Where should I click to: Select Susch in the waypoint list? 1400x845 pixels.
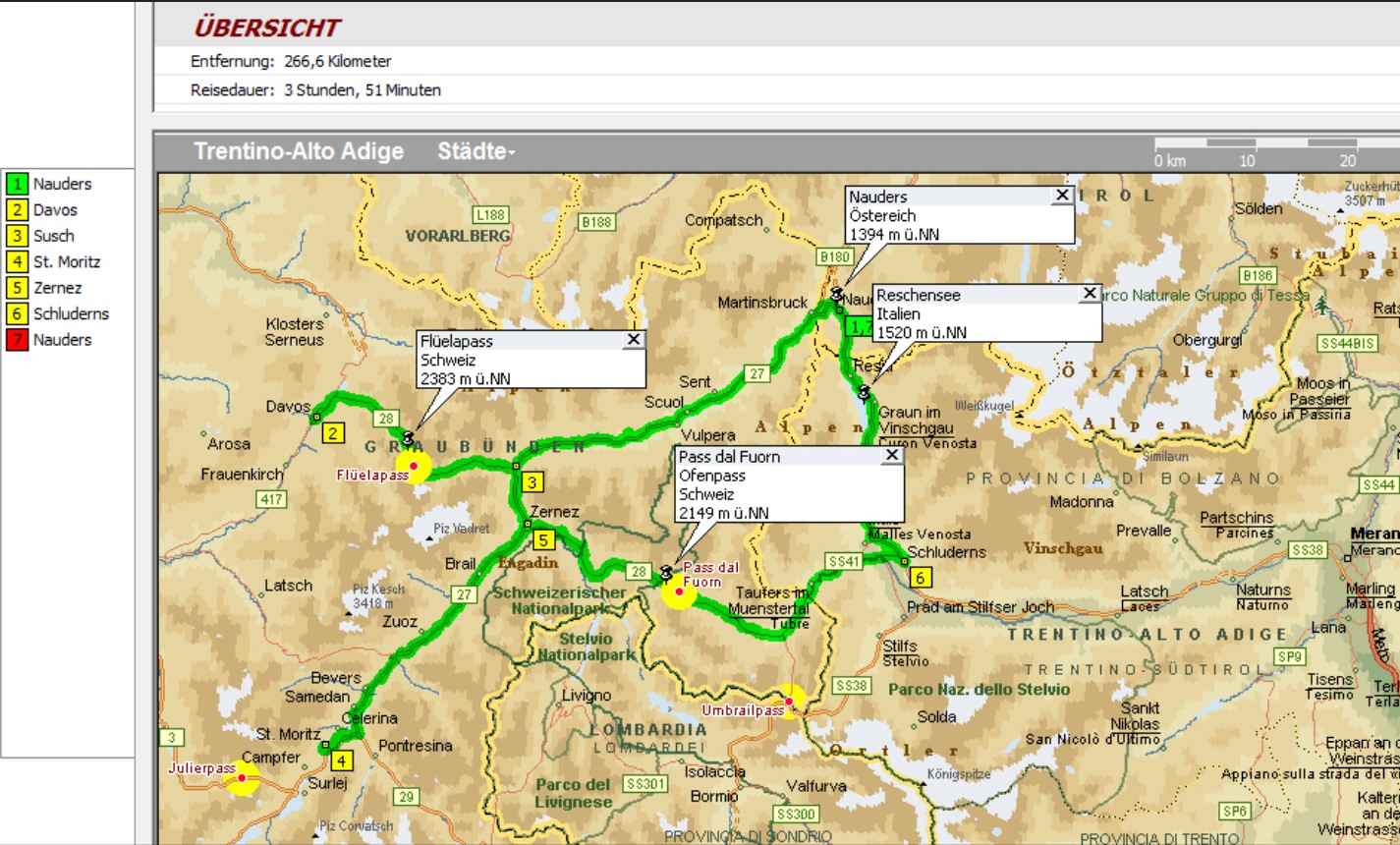click(x=53, y=236)
